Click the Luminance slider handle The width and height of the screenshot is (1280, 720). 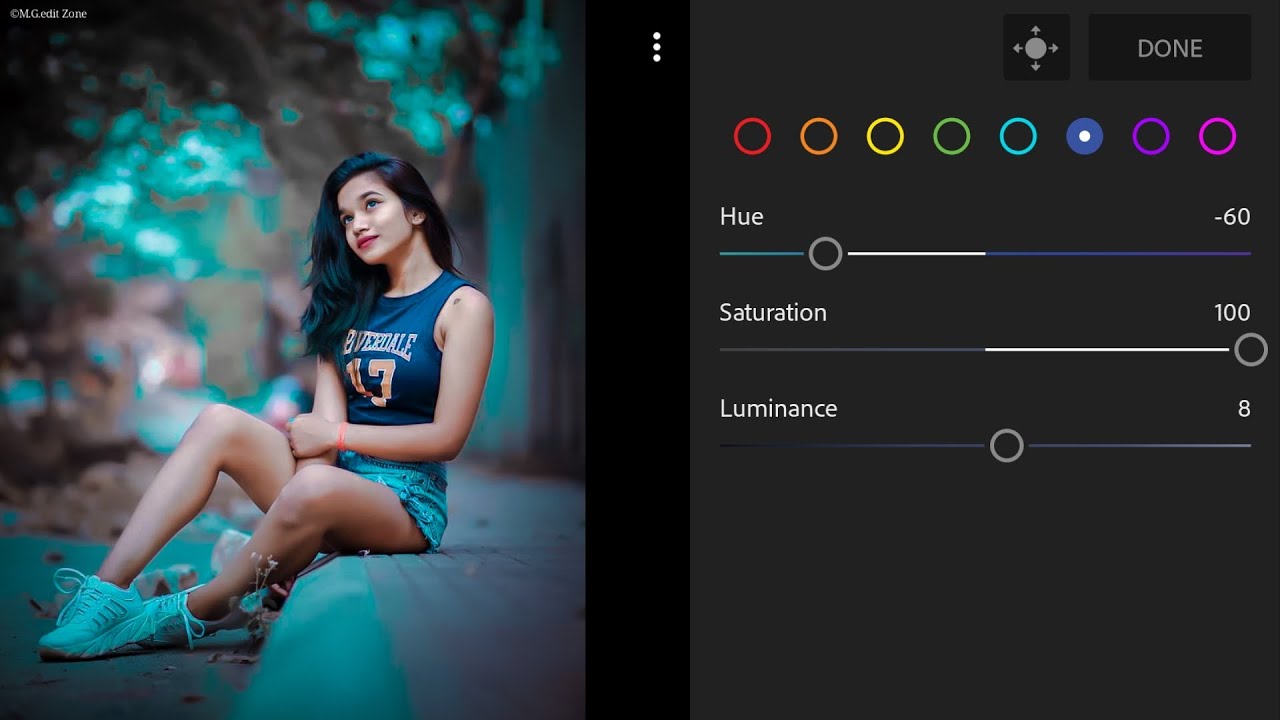click(x=1006, y=446)
